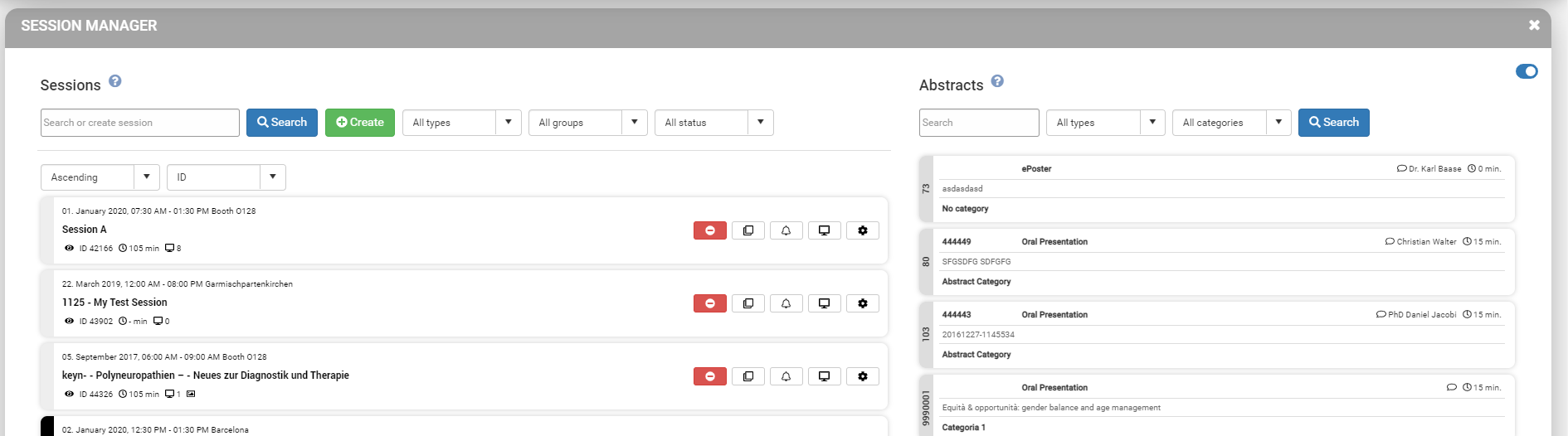Screen dimensions: 1568x436
Task: Click the bell icon for the Polyneuropathien session
Action: 786,376
